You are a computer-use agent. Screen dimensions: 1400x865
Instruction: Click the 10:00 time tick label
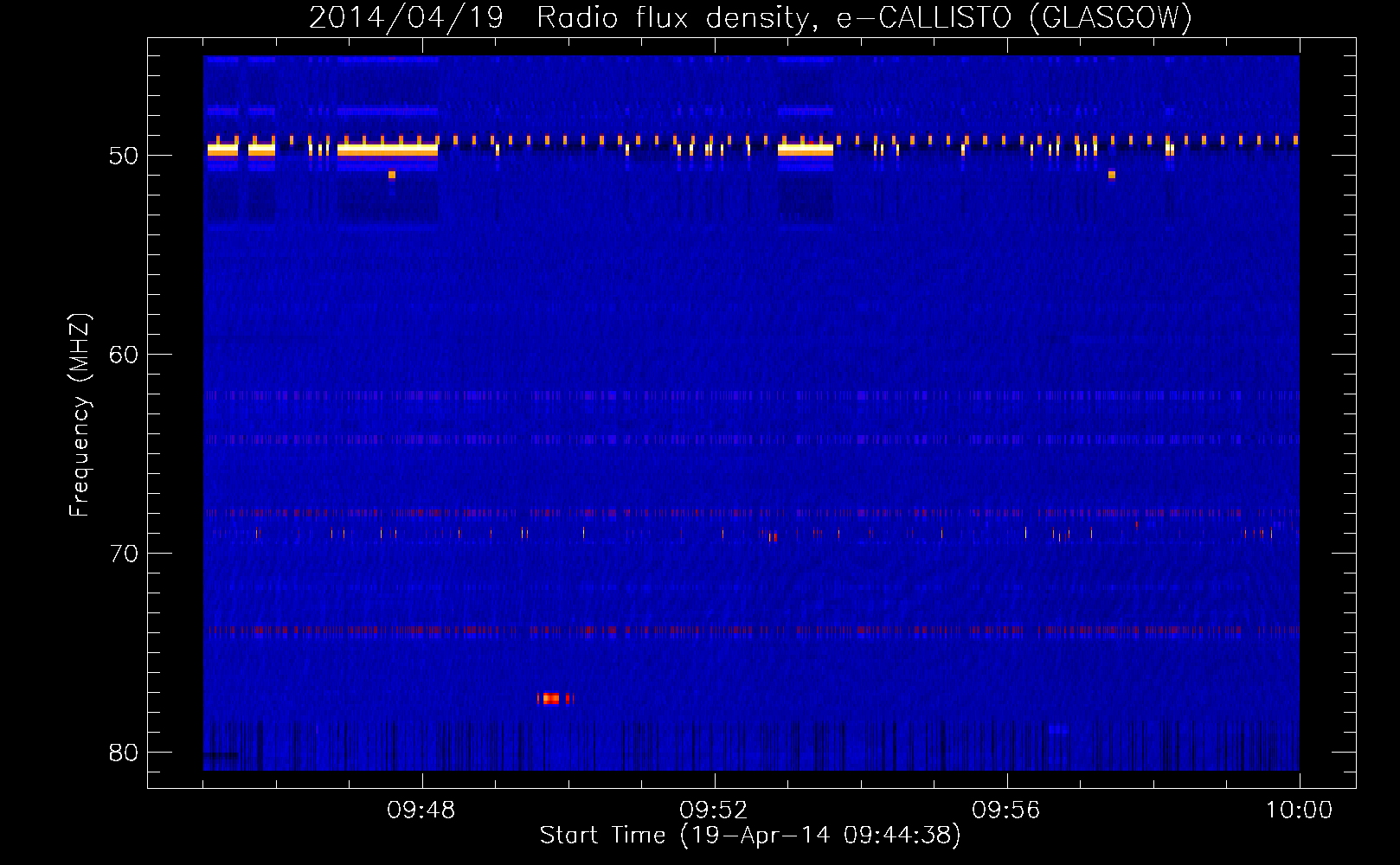pyautogui.click(x=1299, y=811)
